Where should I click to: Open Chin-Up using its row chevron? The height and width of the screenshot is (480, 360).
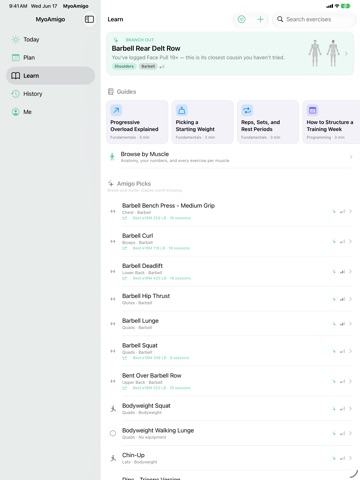point(350,458)
